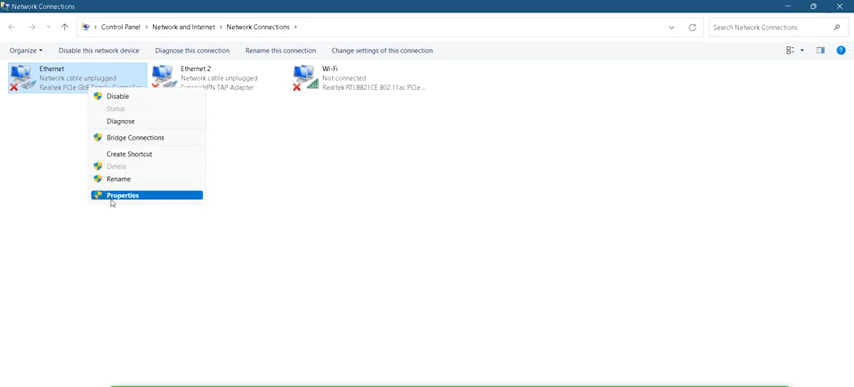Click the Search Network Connections field

pos(777,27)
